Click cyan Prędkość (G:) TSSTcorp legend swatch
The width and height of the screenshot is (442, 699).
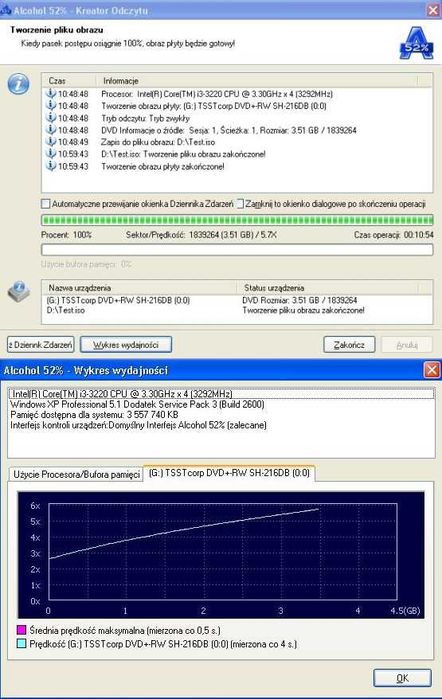pyautogui.click(x=21, y=644)
